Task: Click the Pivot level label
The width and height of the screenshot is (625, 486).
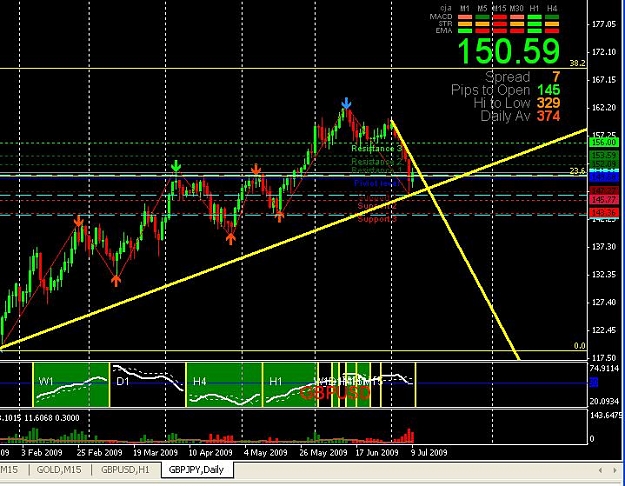Action: (x=377, y=183)
